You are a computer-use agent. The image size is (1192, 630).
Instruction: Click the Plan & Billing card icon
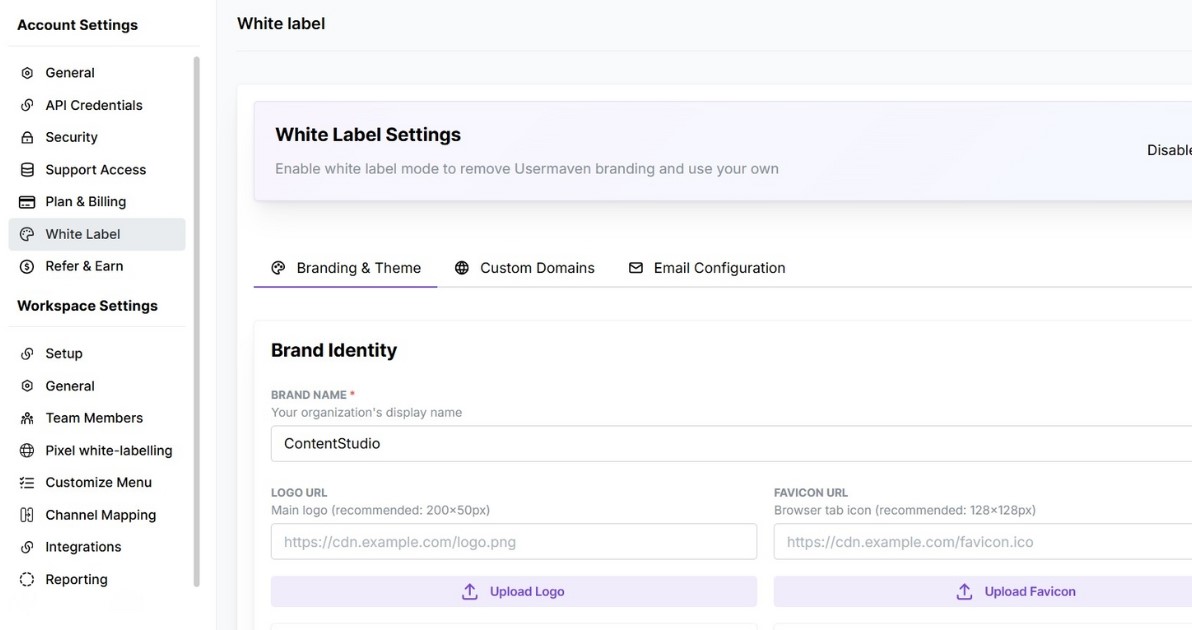click(x=25, y=201)
